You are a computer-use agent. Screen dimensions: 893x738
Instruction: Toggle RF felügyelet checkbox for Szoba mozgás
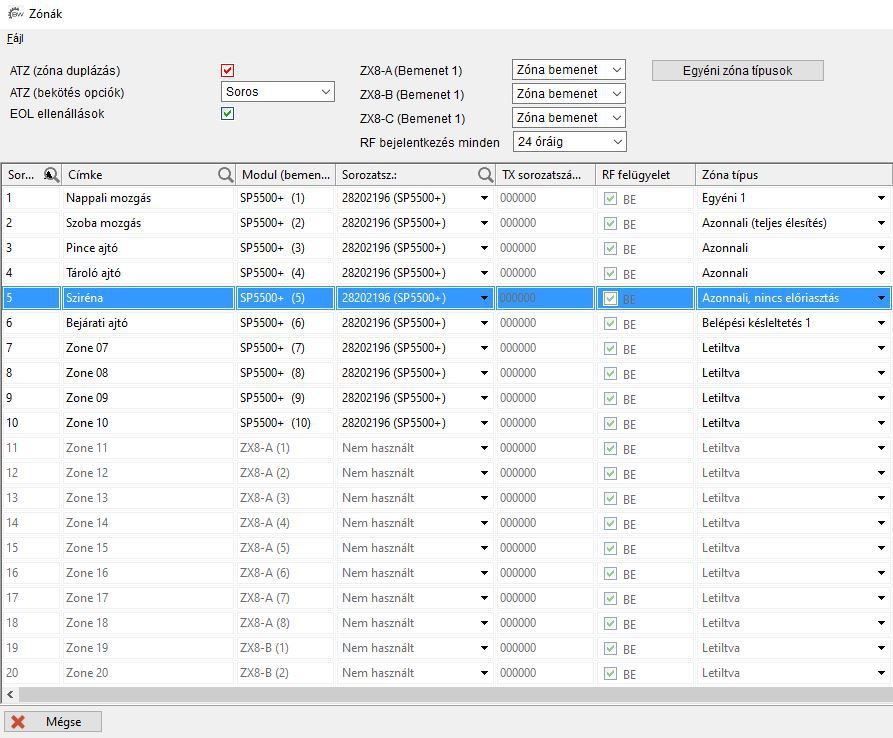pyautogui.click(x=610, y=224)
